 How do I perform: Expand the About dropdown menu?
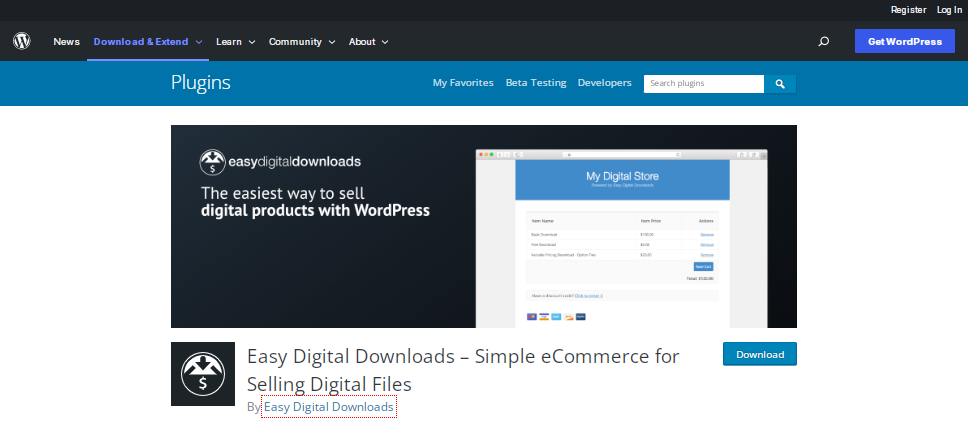pos(369,41)
